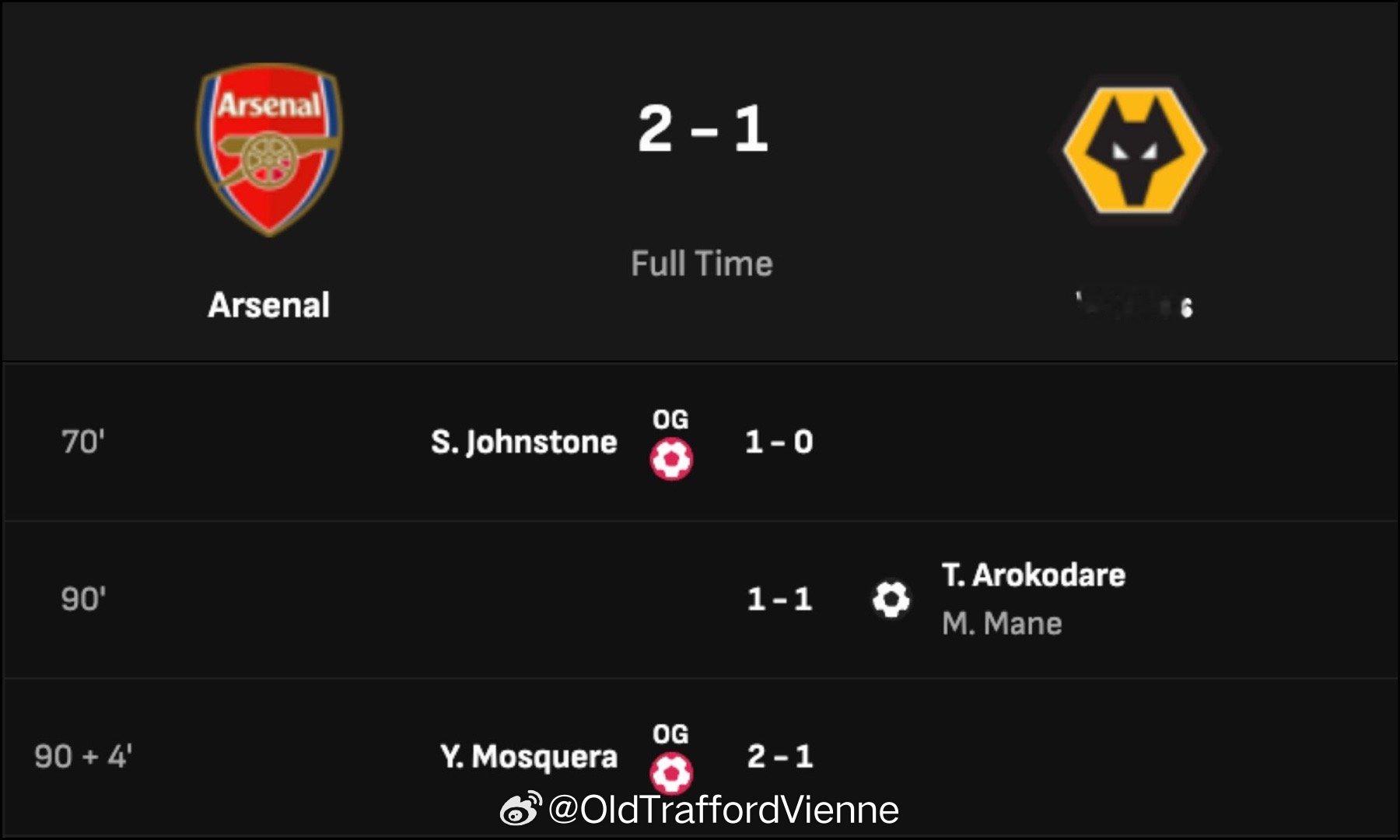Open T. Arokodare scorer link

pos(1034,576)
